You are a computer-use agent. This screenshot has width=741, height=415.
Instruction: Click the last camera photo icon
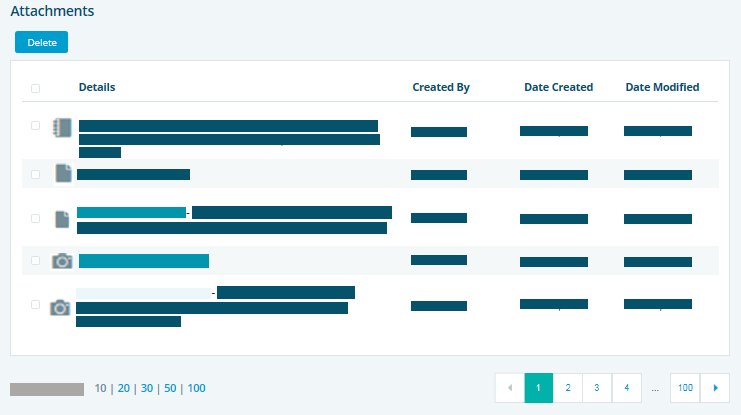coord(60,308)
